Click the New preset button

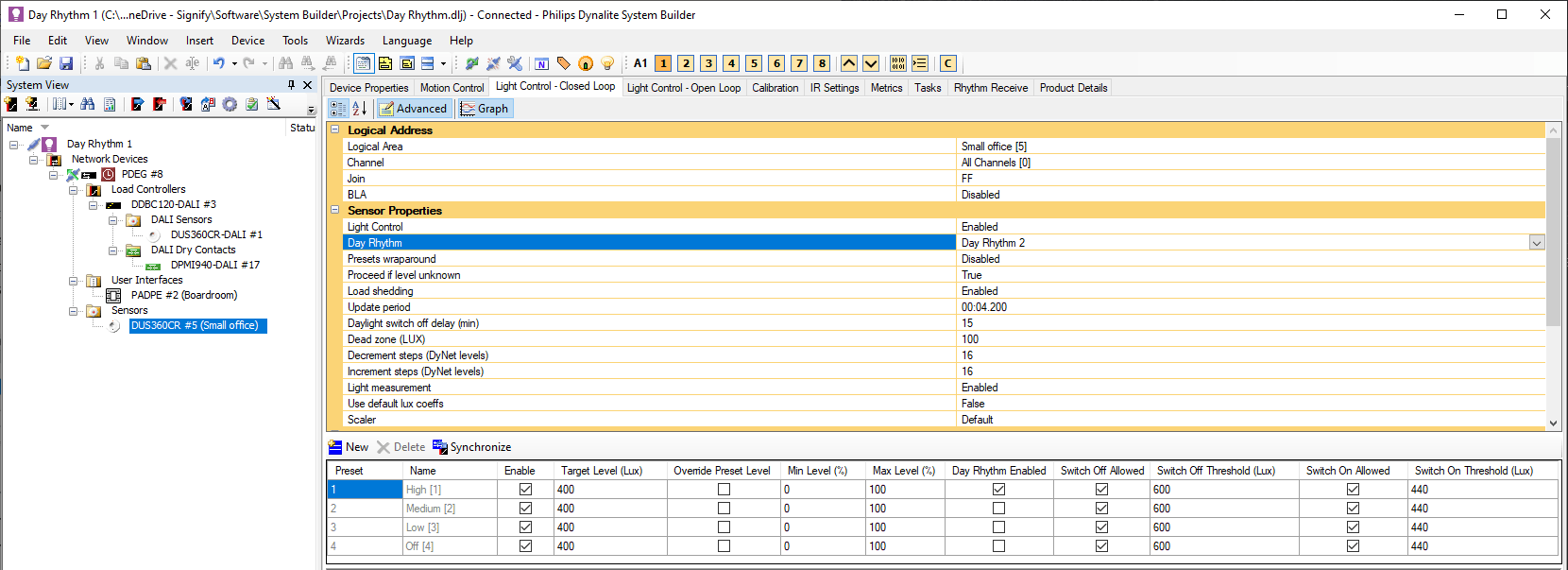pos(348,447)
